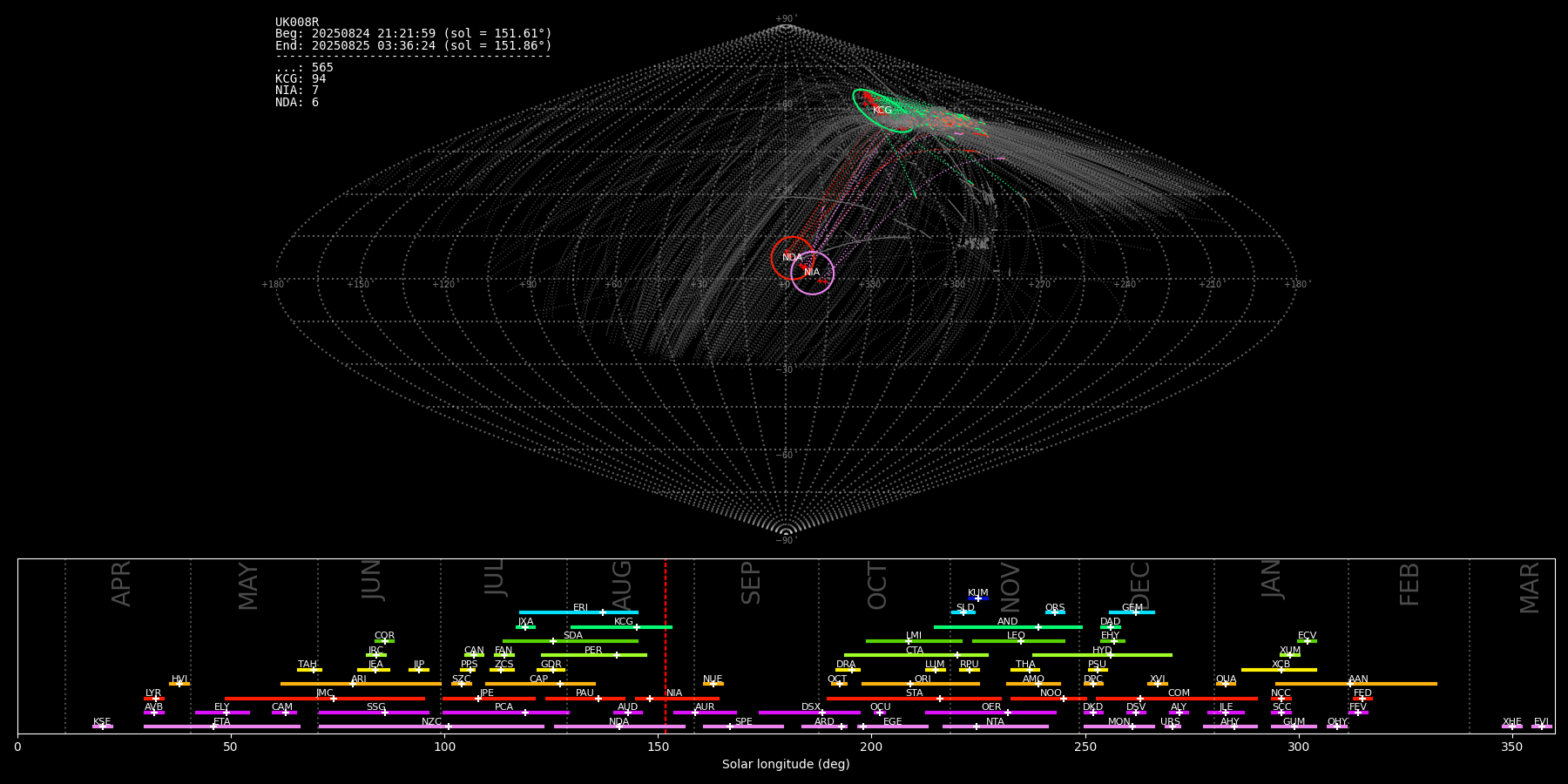Click the +90 declination label at map top
Viewport: 1568px width, 784px height.
pyautogui.click(x=786, y=19)
